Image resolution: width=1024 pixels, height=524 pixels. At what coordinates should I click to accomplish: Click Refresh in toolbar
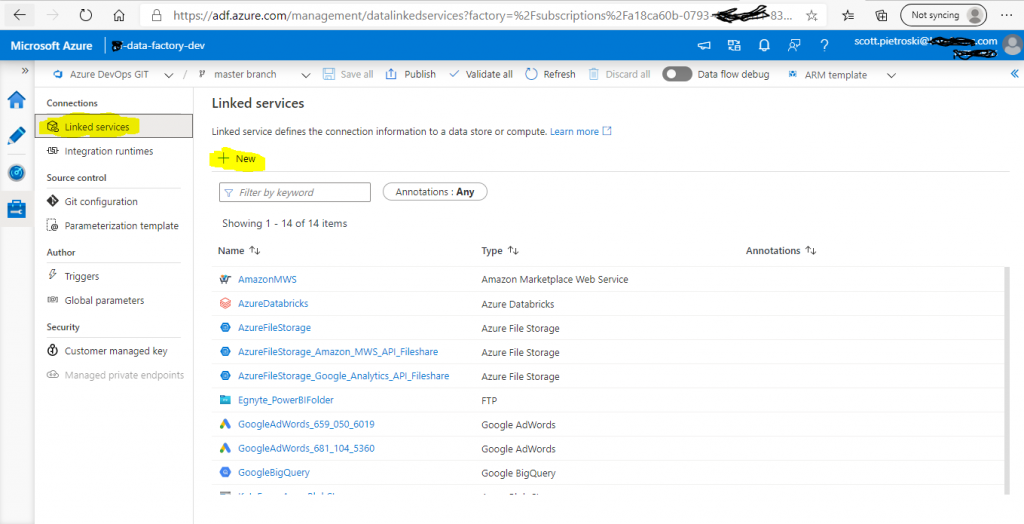[x=551, y=74]
